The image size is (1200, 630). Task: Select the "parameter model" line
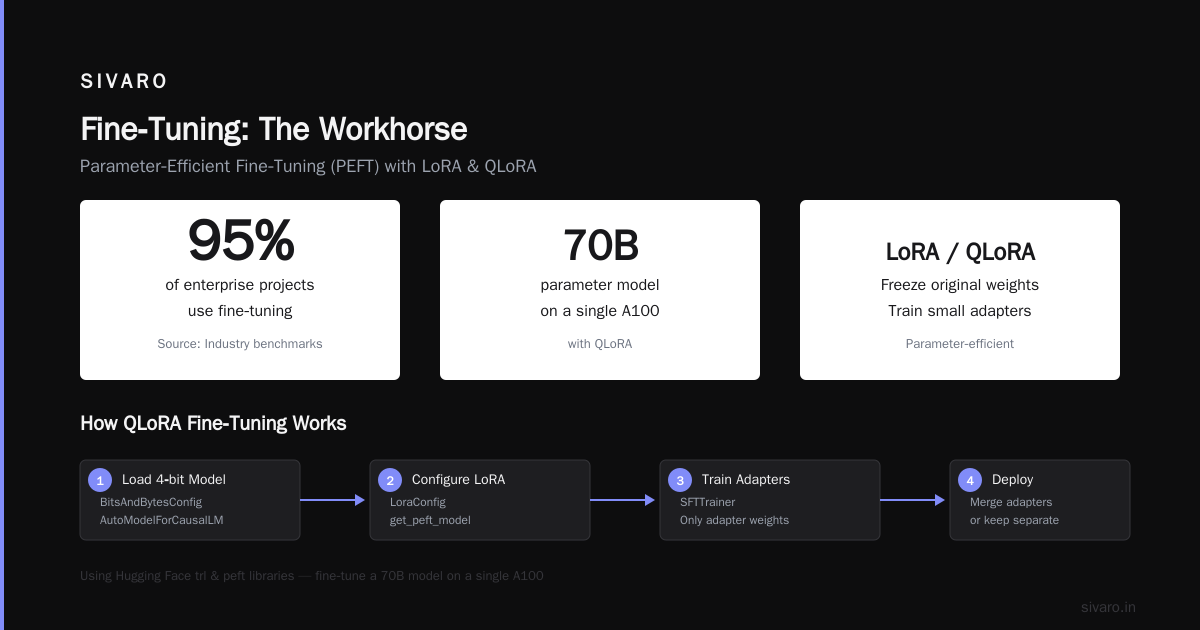(x=600, y=285)
